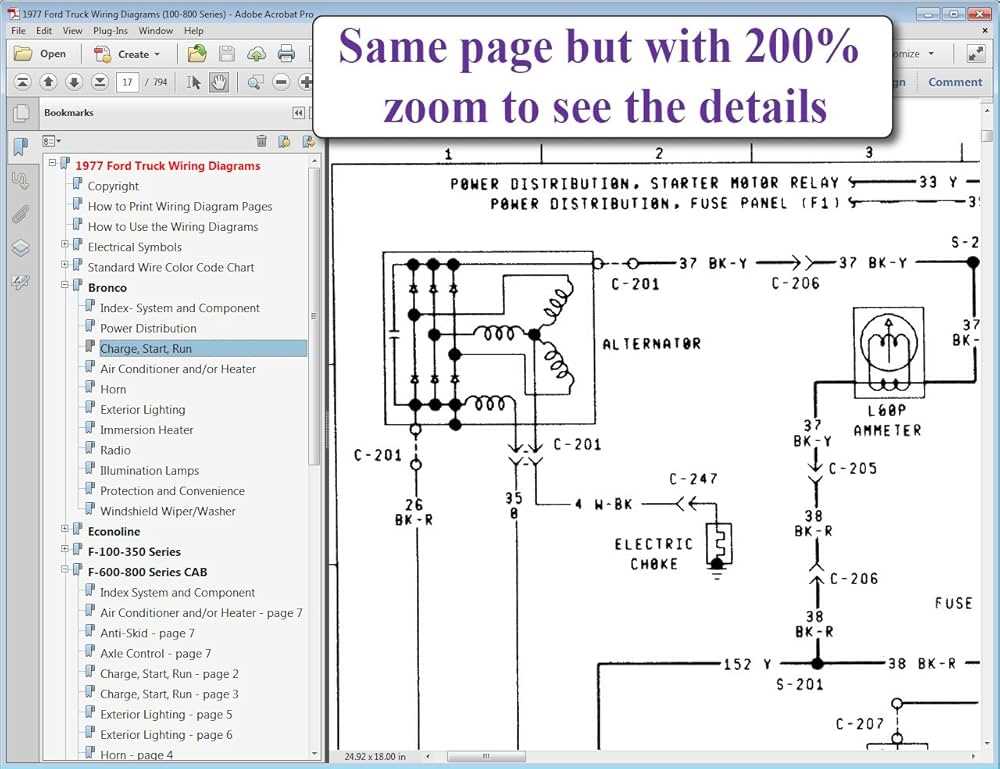The image size is (1000, 769).
Task: Print the document with printer icon
Action: [286, 54]
